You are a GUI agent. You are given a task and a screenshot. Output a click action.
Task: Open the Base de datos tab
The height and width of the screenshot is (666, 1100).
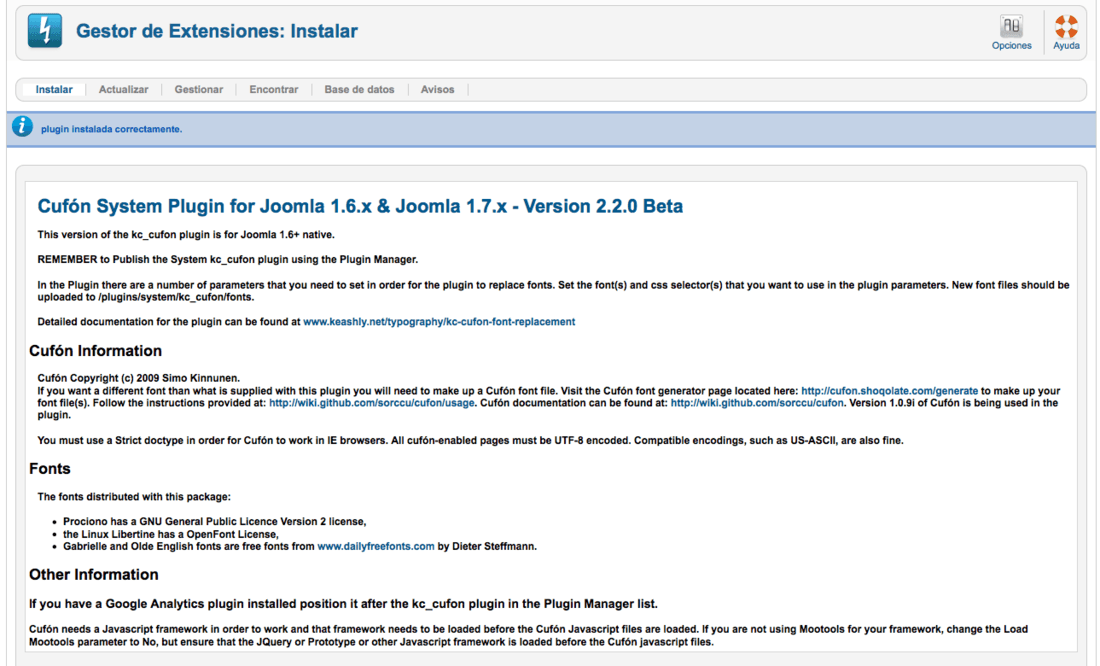(359, 90)
